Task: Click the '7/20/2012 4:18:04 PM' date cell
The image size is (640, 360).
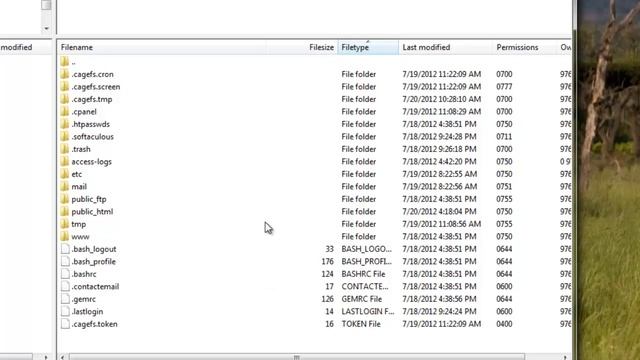Action: pos(439,211)
